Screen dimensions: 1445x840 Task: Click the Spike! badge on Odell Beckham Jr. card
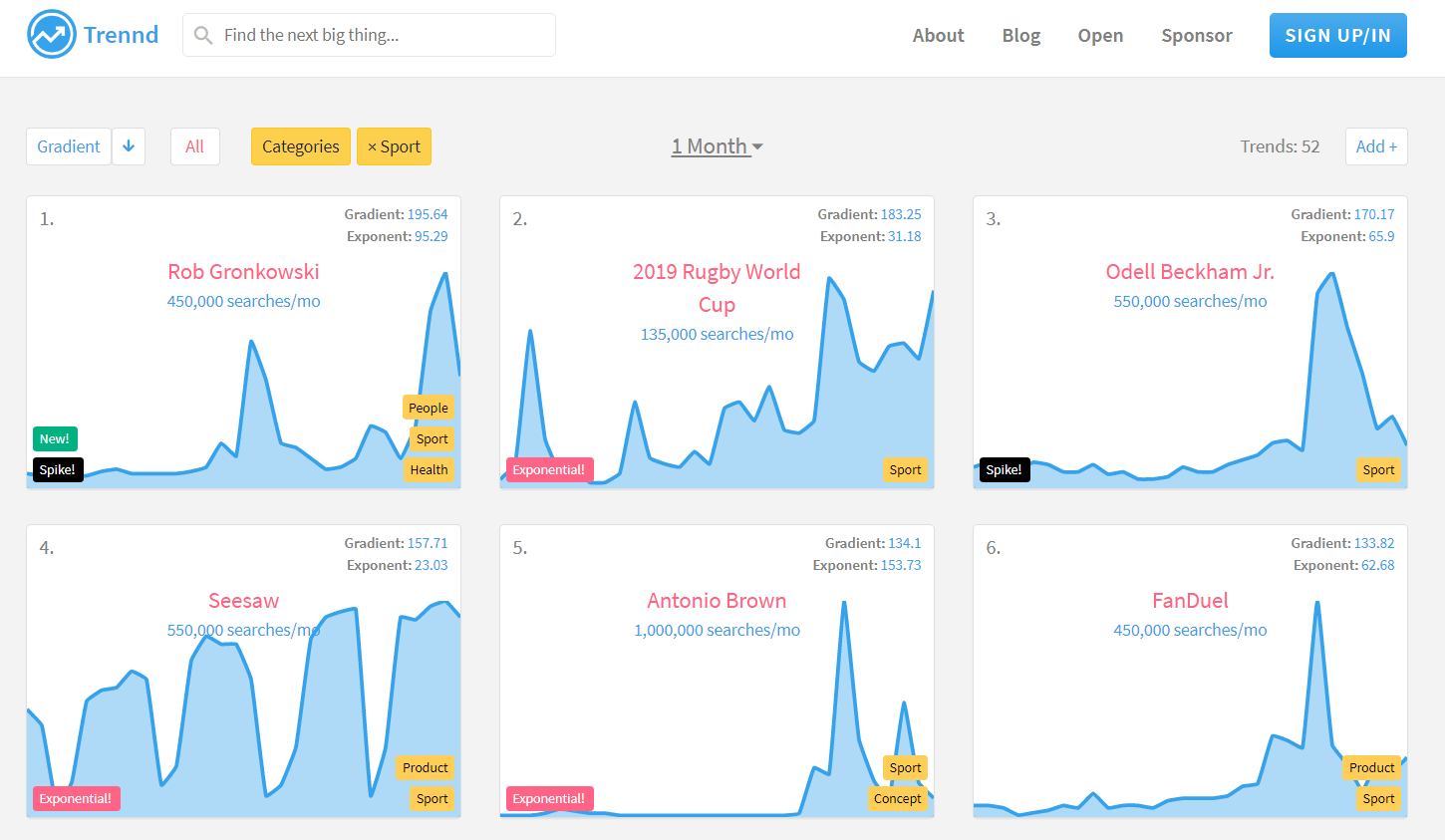point(1005,470)
